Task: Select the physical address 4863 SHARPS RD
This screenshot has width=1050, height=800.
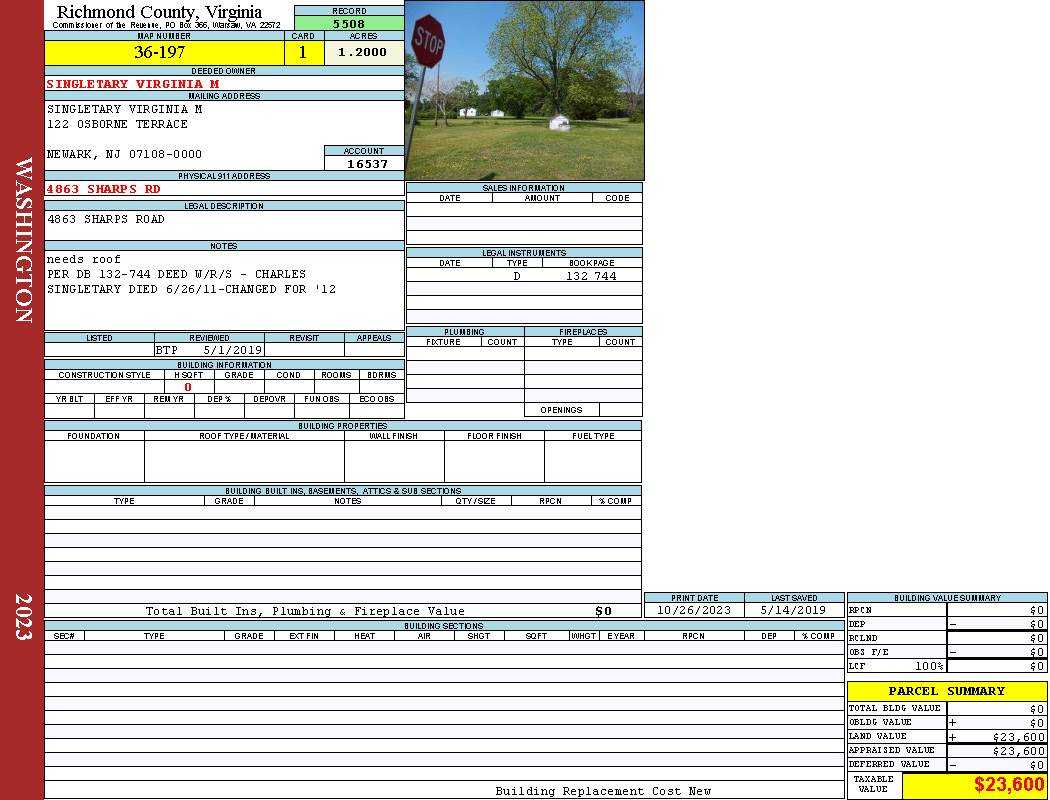Action: (104, 189)
